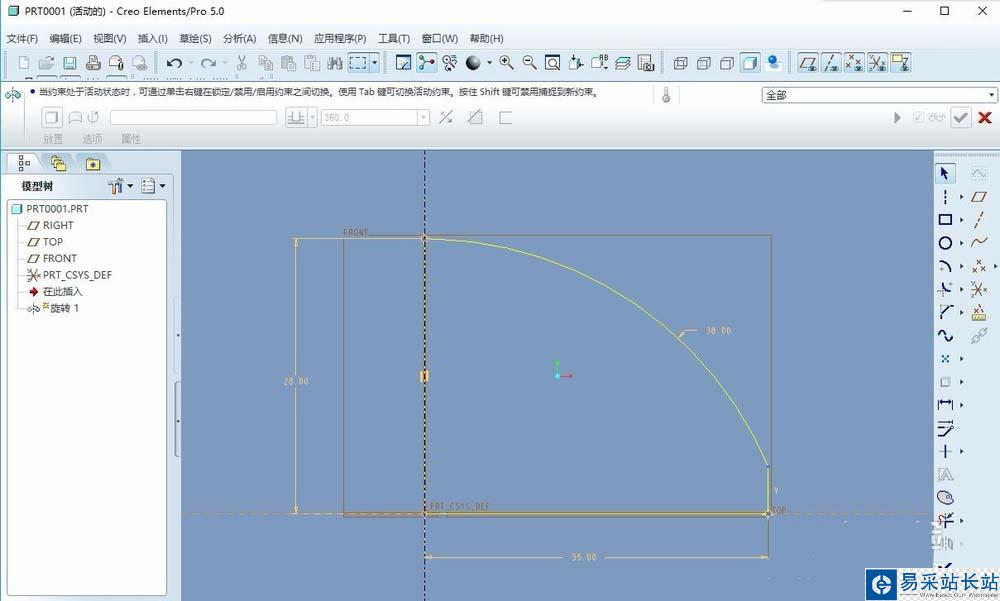
Task: Toggle datum axis display
Action: 832,63
